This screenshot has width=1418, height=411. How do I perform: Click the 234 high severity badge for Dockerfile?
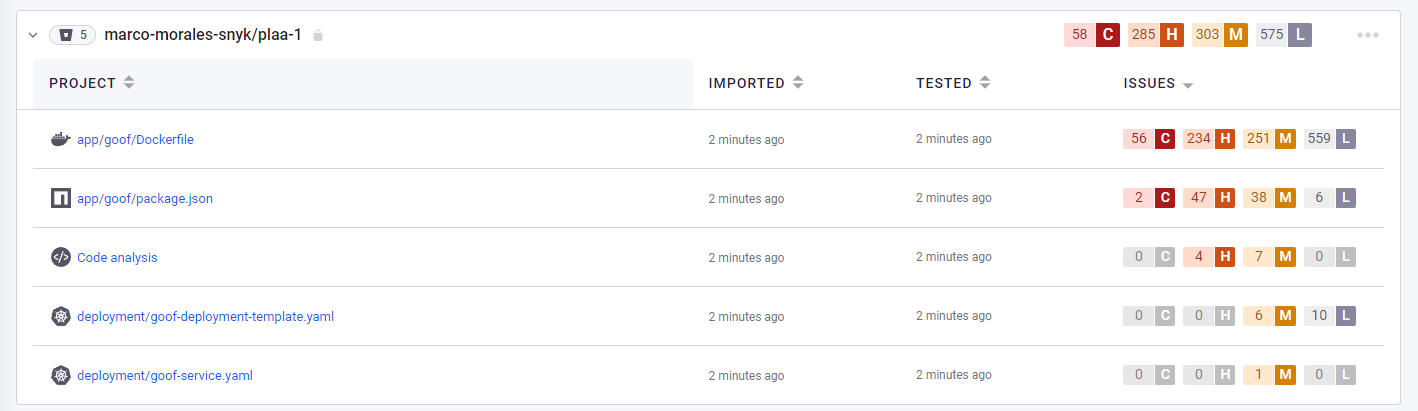pyautogui.click(x=1209, y=139)
